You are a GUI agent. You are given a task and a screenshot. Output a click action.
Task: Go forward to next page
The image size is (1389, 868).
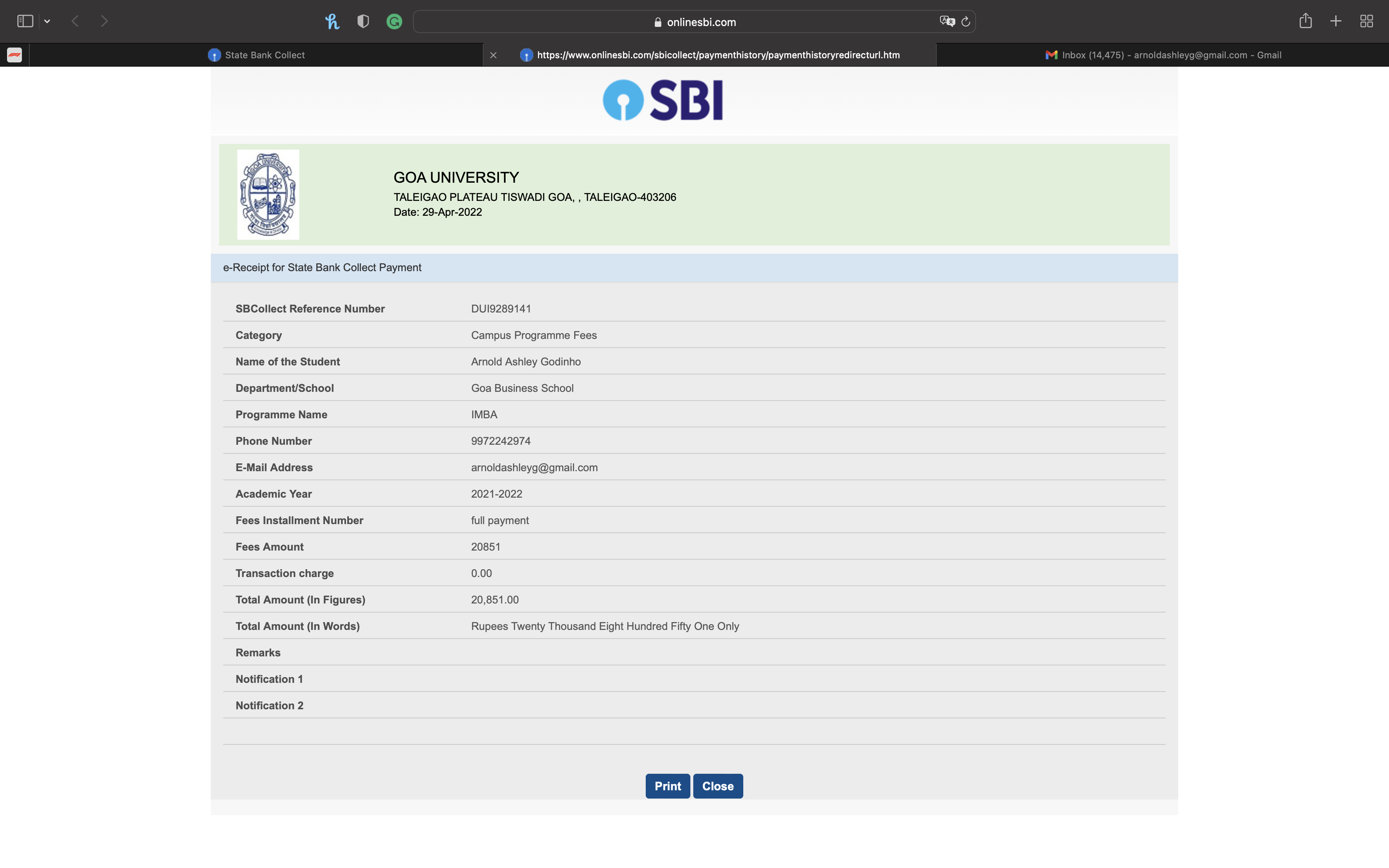[104, 21]
